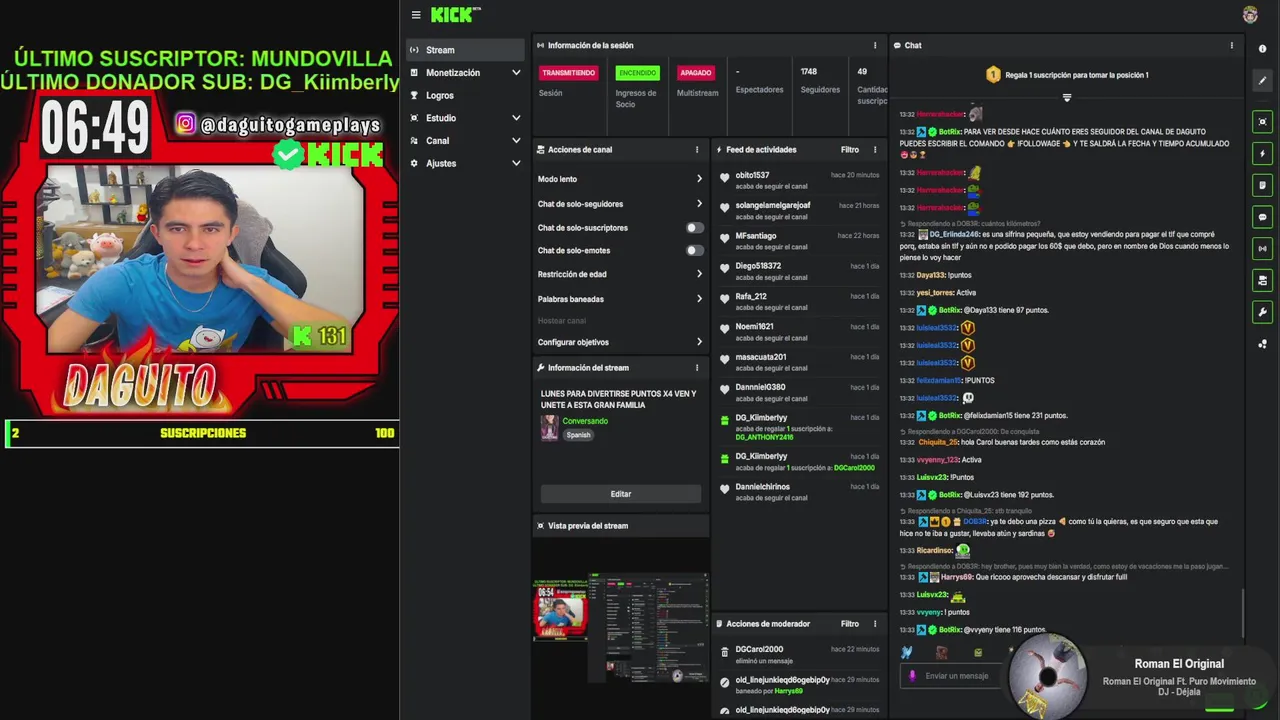
Task: Click the info icon in right sidebar
Action: pos(1262,49)
